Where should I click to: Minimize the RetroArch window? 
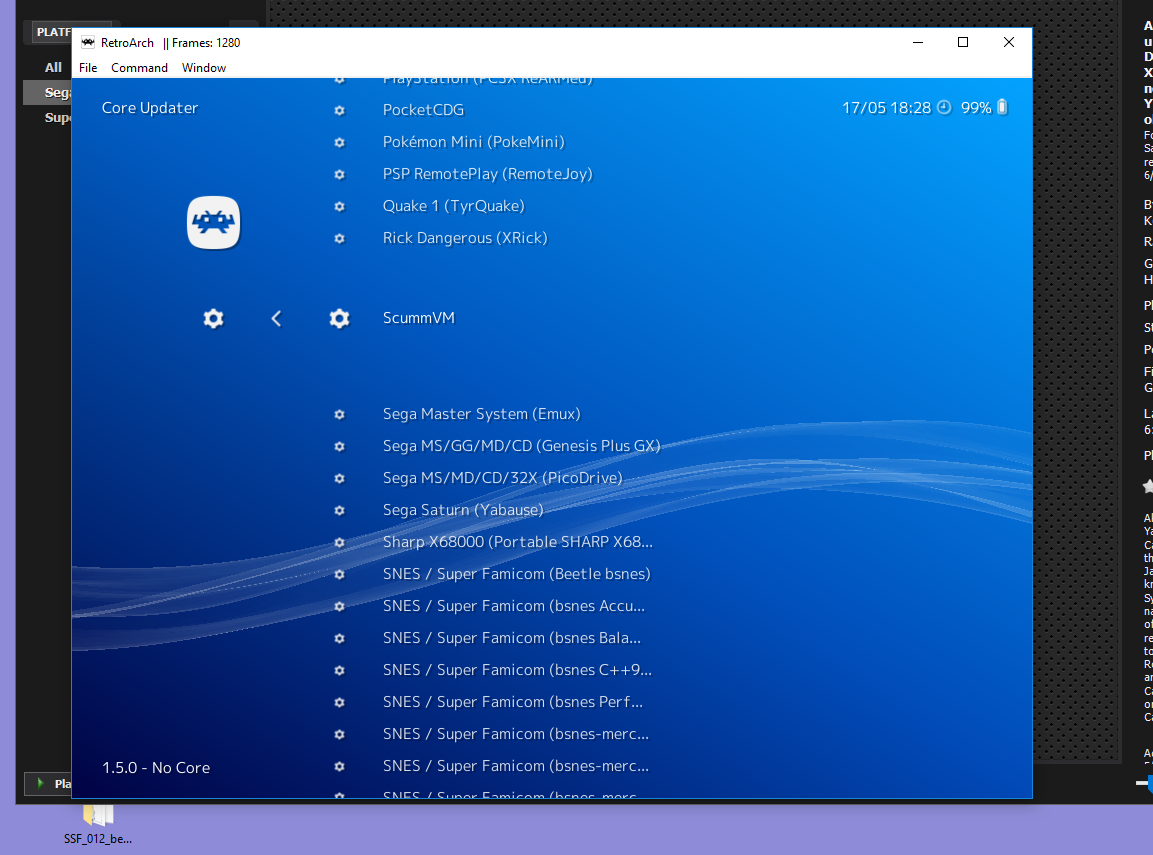pos(918,43)
